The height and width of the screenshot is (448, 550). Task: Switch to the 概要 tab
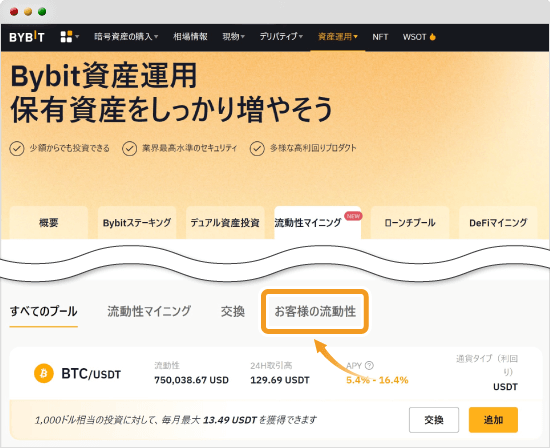(49, 222)
